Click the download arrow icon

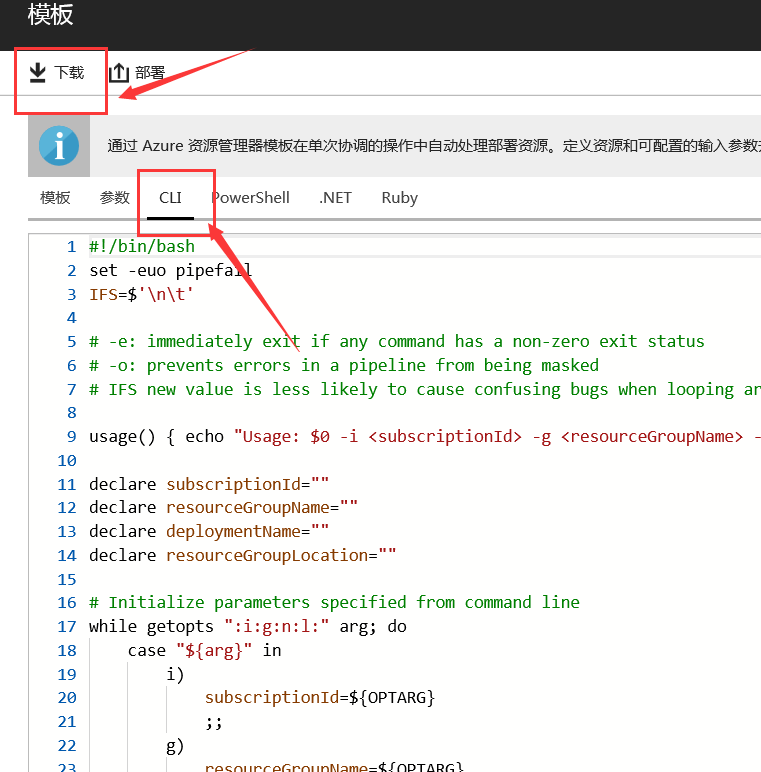[x=38, y=73]
